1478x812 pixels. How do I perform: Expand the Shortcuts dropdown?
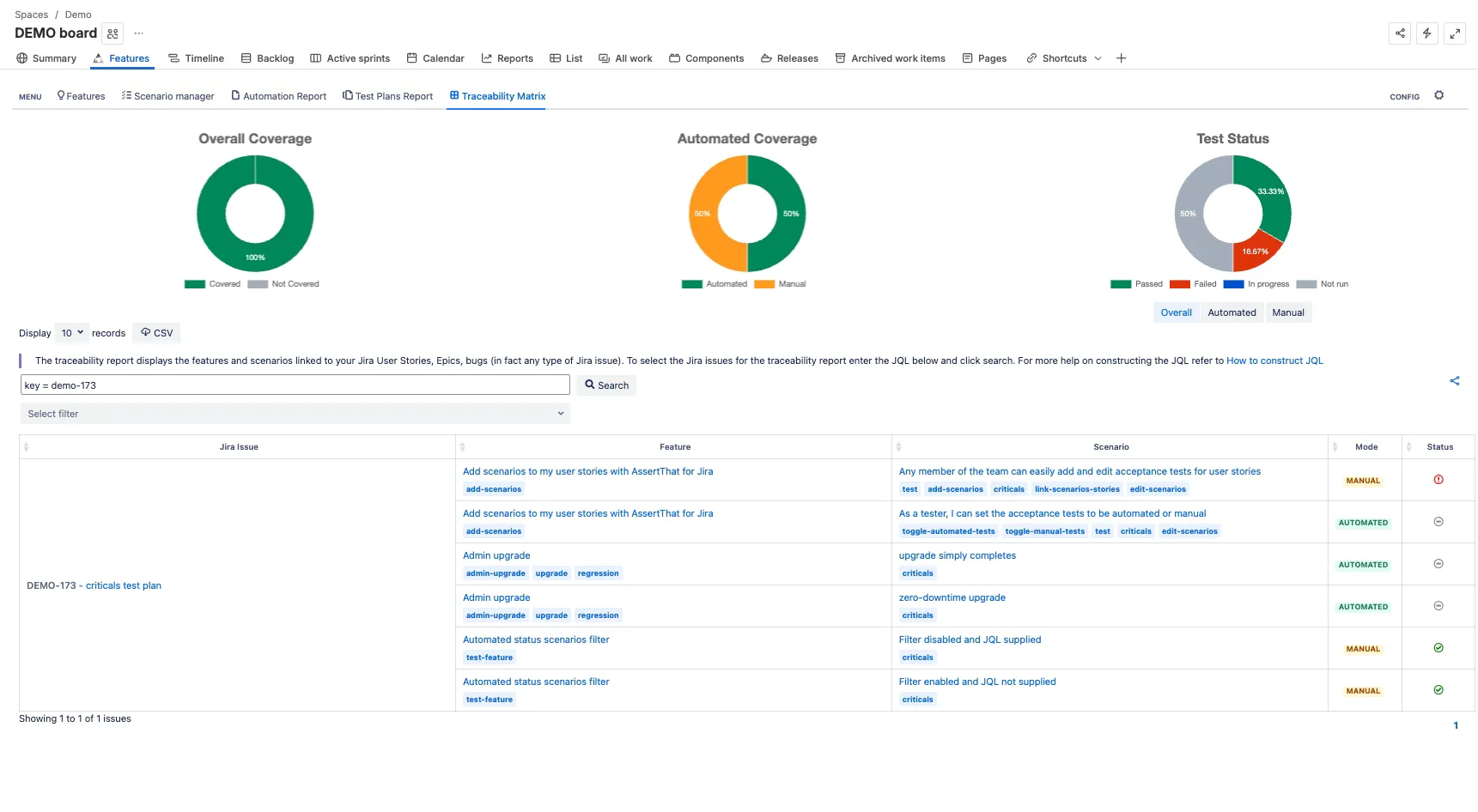pos(1064,58)
